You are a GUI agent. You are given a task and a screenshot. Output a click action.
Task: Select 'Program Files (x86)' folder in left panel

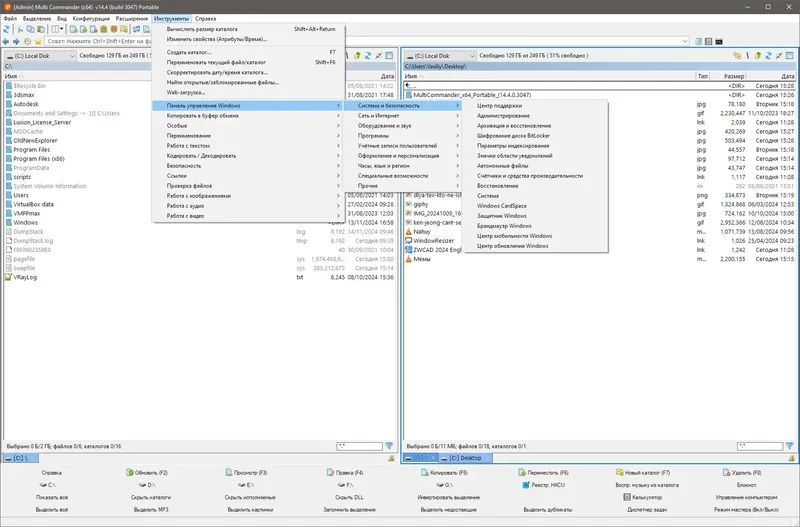39,159
